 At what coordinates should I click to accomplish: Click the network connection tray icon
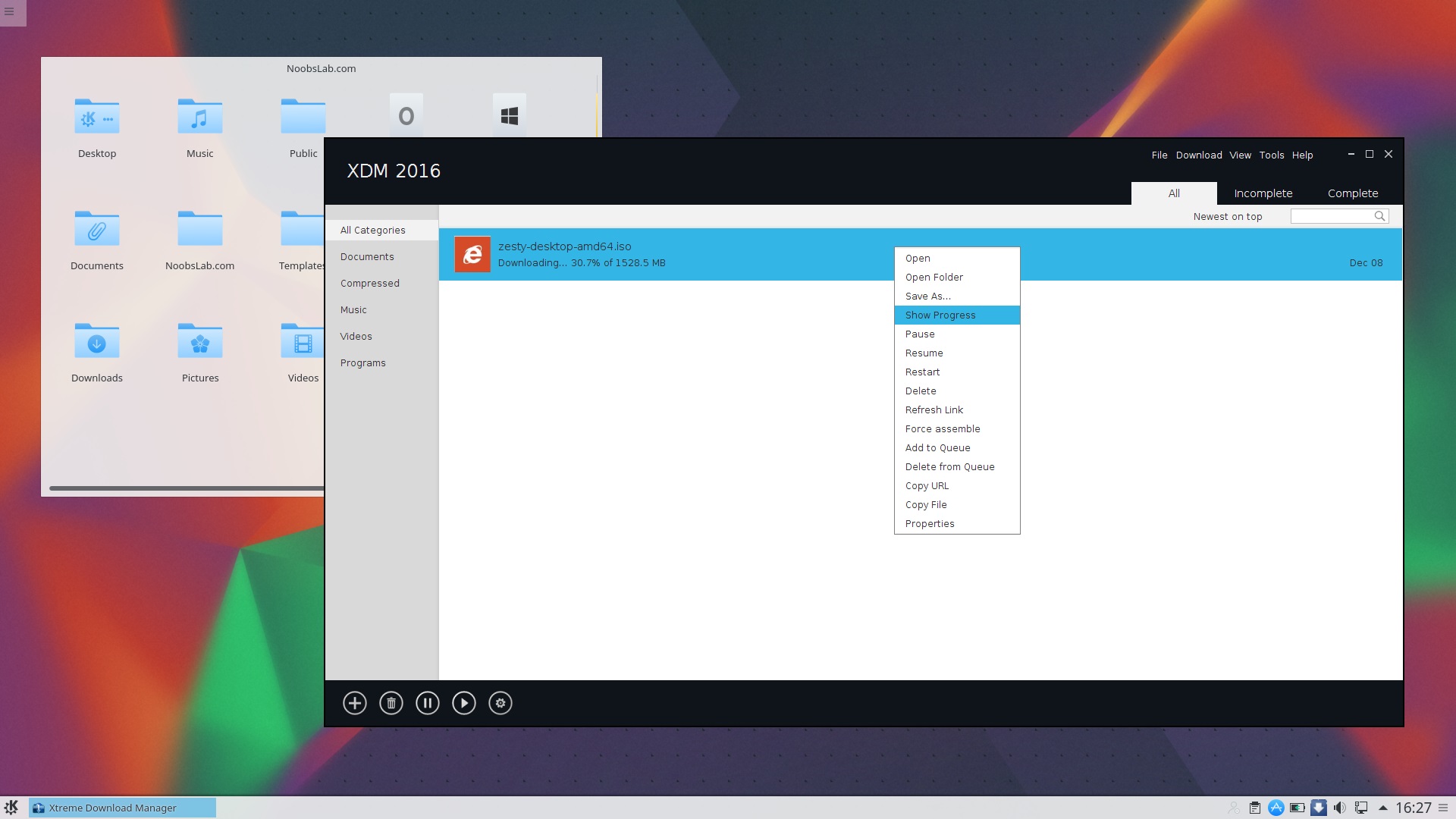[x=1361, y=808]
